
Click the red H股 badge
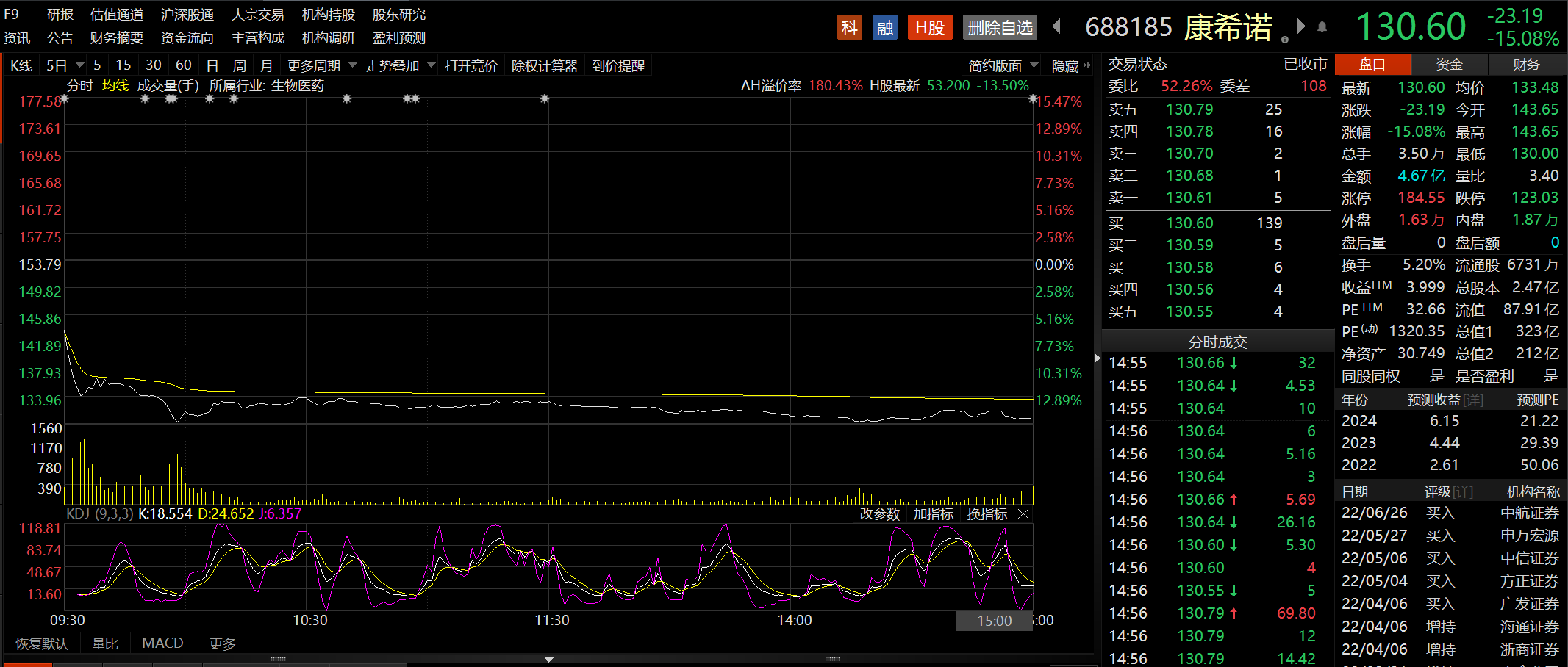(929, 28)
